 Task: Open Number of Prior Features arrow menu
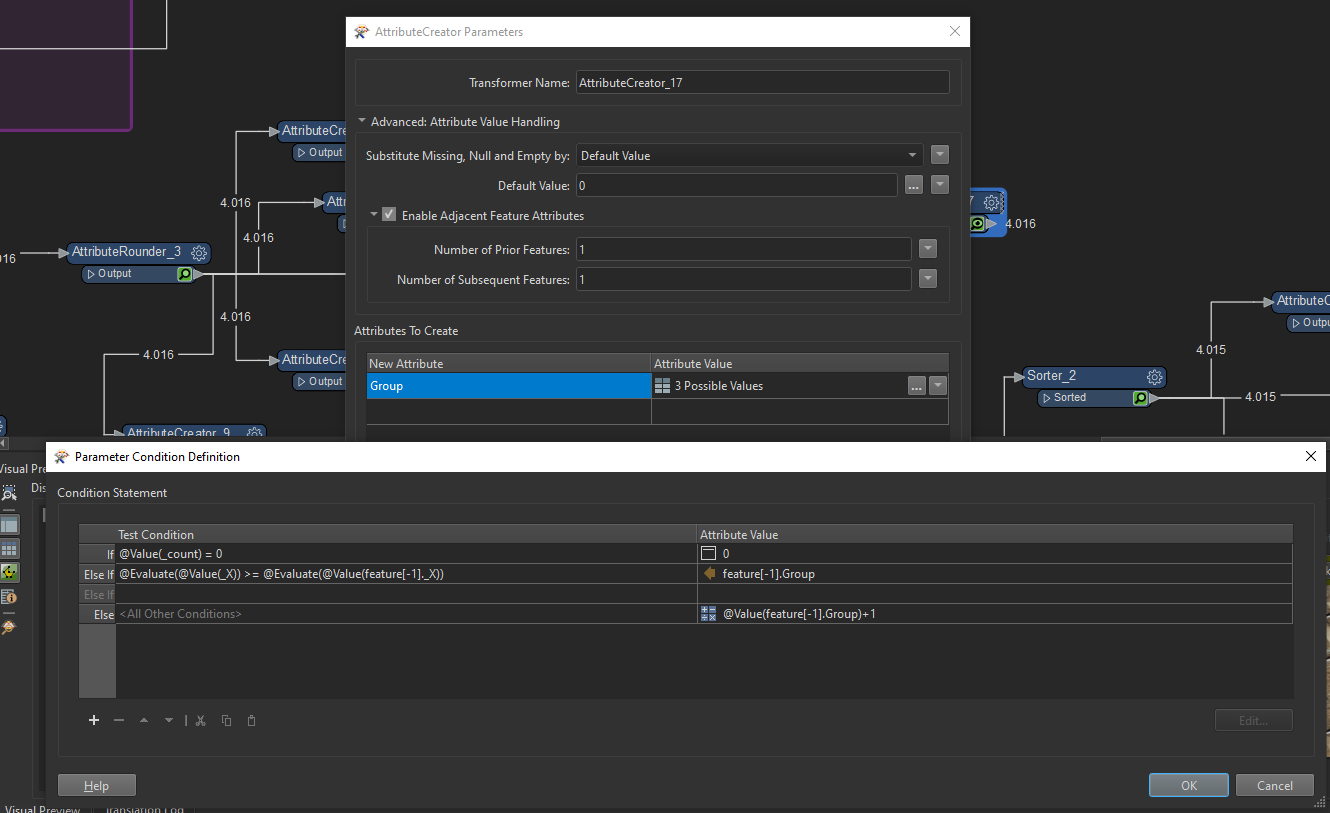click(928, 249)
